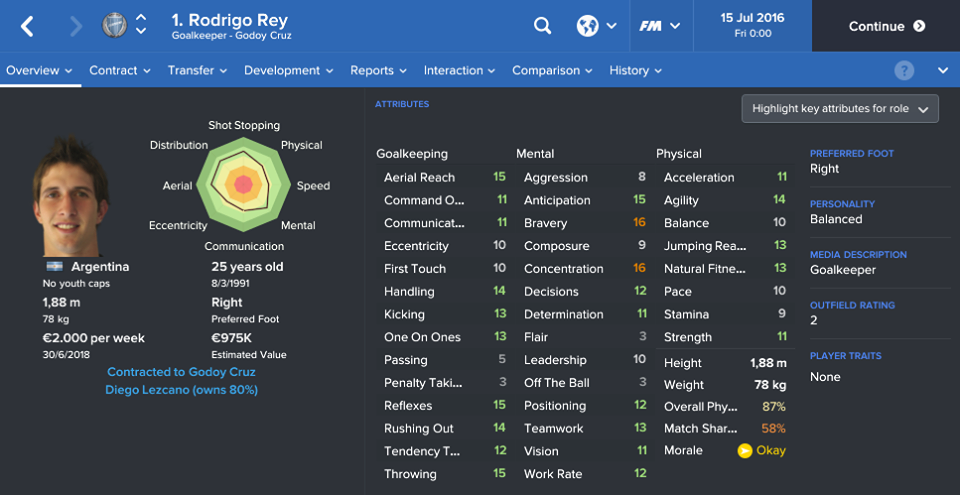
Task: Select previous player with up chevron
Action: point(141,18)
